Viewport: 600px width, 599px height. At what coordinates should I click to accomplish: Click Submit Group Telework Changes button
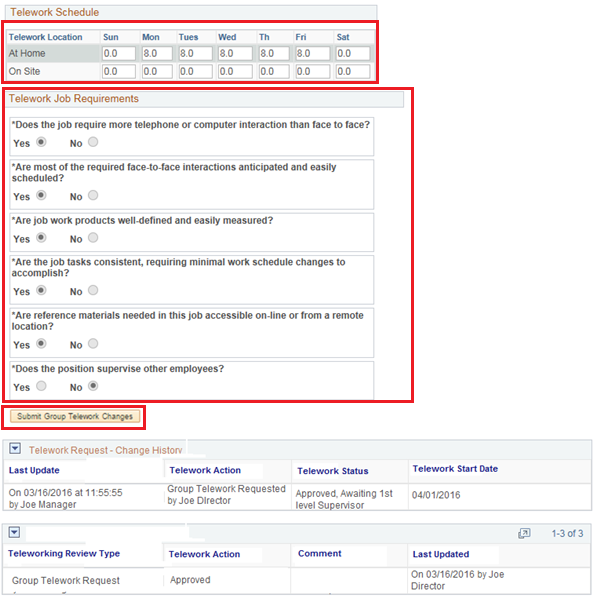click(75, 416)
